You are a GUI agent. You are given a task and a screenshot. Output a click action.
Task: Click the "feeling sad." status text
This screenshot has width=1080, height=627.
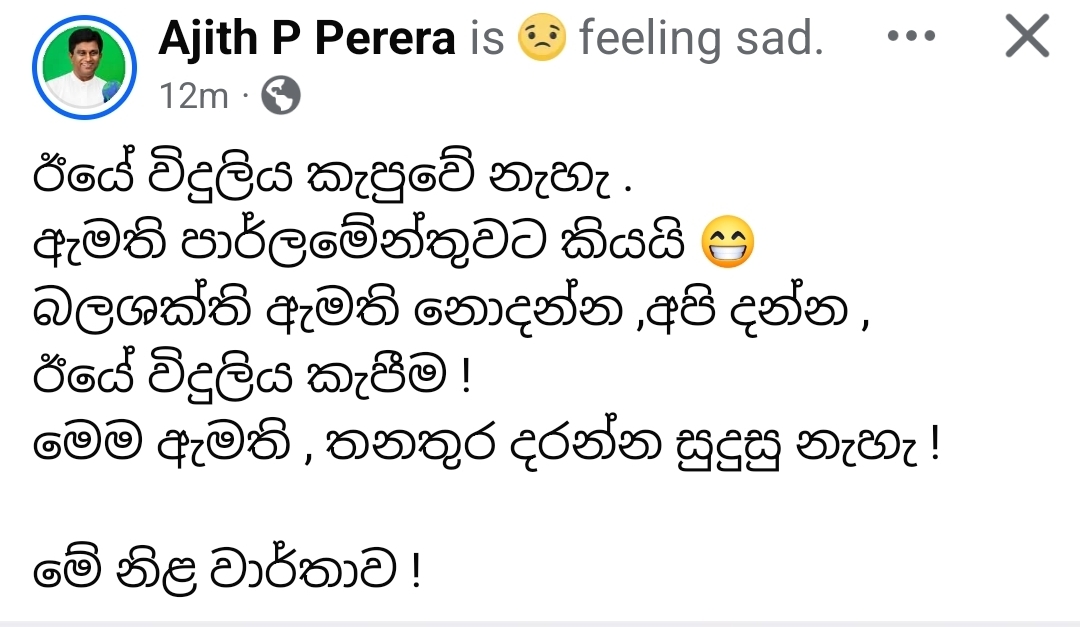click(x=701, y=38)
